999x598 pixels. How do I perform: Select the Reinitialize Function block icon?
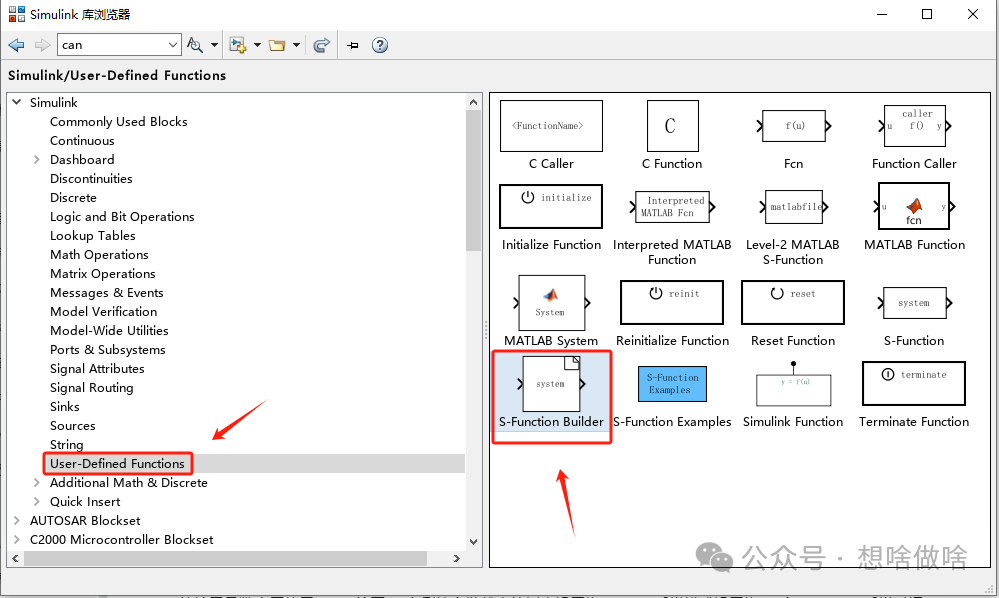click(672, 303)
